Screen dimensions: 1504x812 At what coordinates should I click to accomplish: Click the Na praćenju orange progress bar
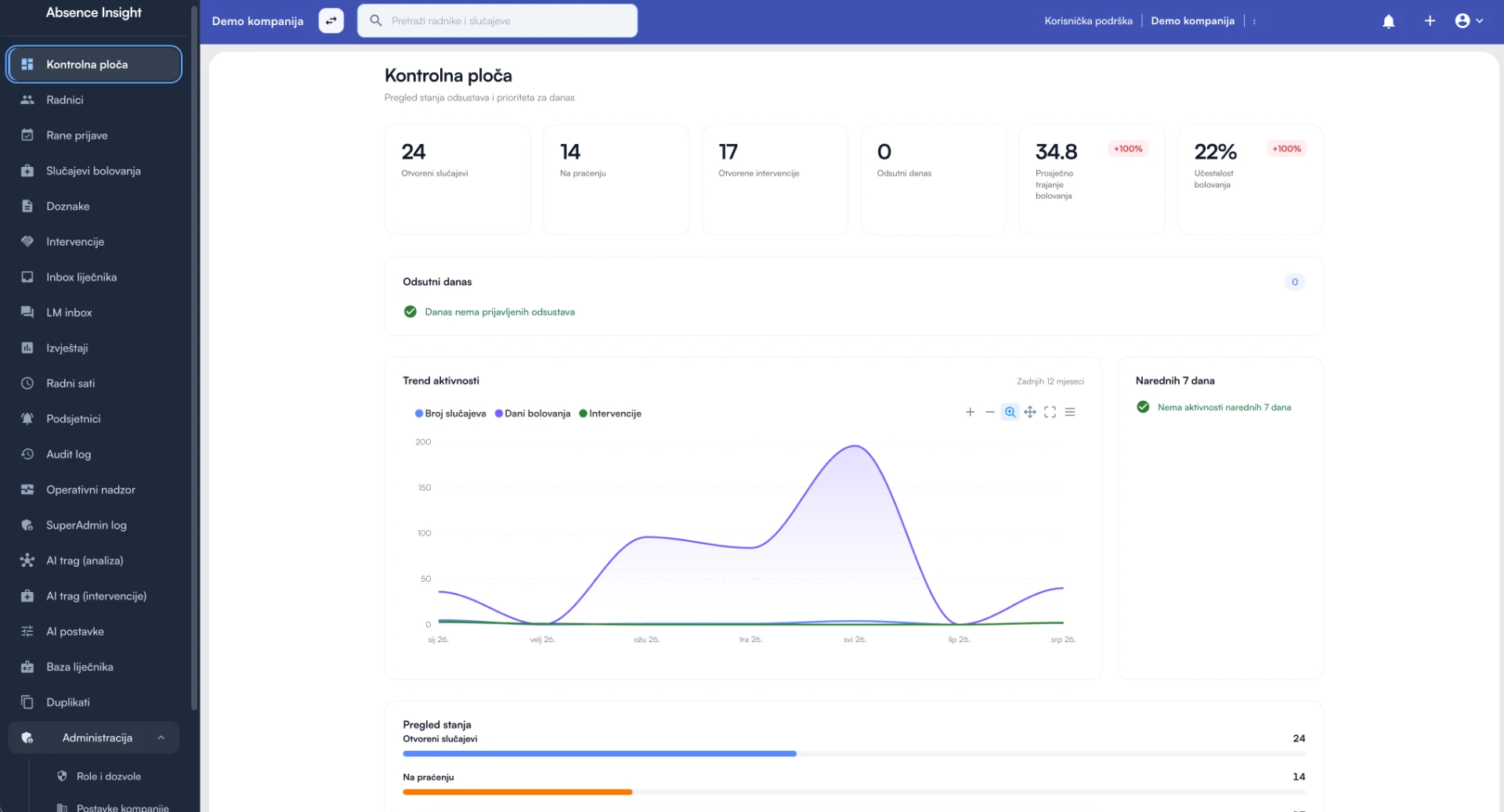pyautogui.click(x=517, y=792)
